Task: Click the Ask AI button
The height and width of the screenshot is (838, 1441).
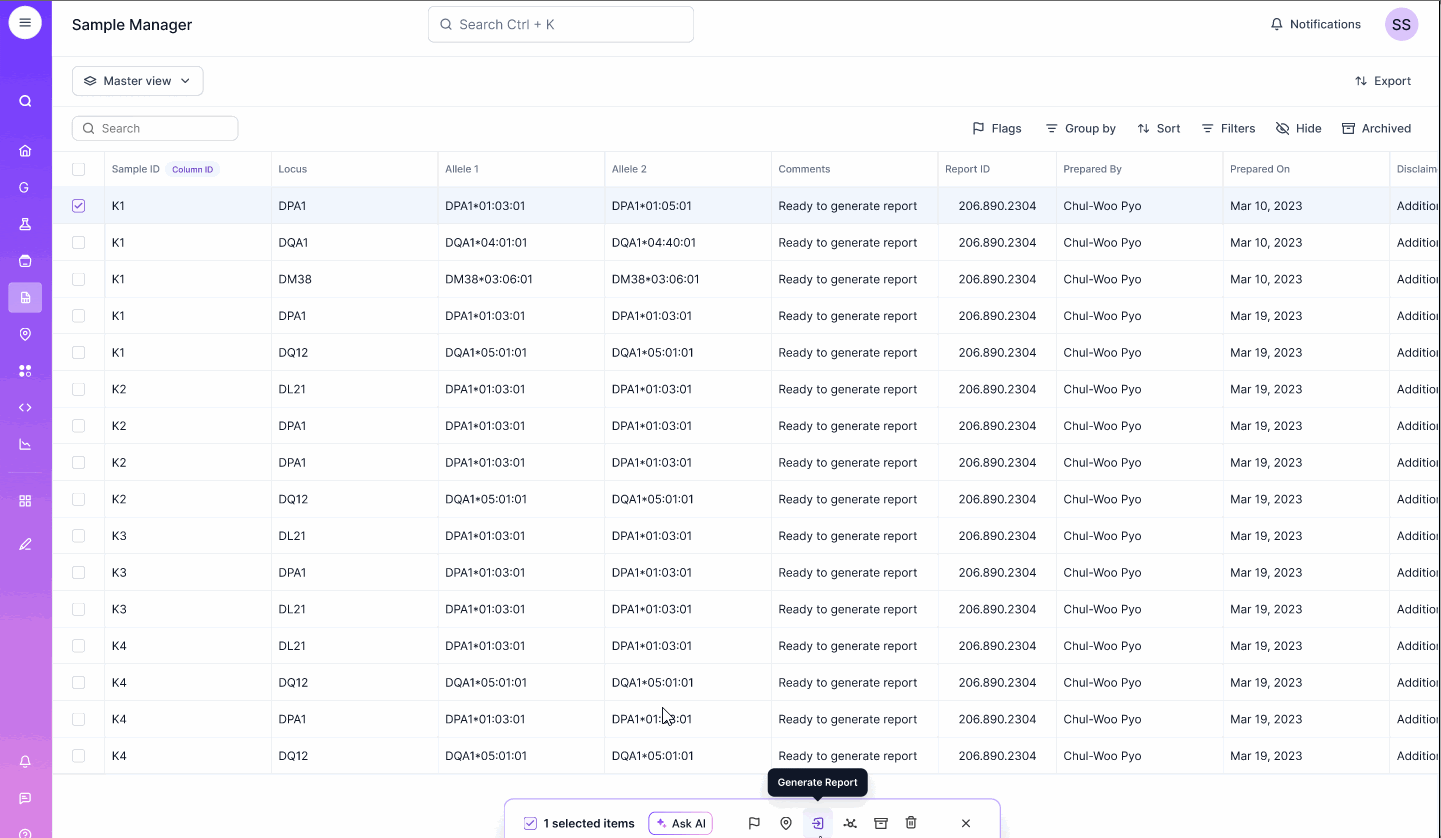Action: click(x=681, y=822)
